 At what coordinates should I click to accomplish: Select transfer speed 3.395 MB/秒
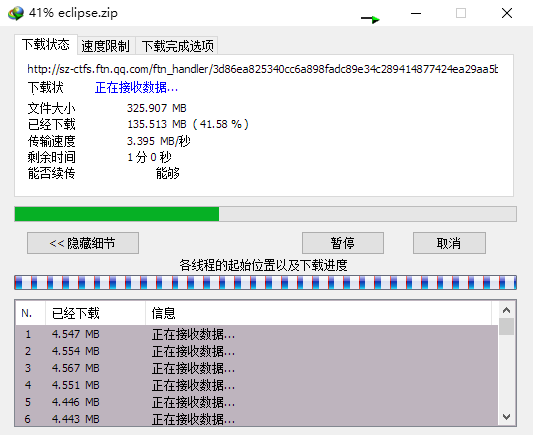pyautogui.click(x=158, y=141)
